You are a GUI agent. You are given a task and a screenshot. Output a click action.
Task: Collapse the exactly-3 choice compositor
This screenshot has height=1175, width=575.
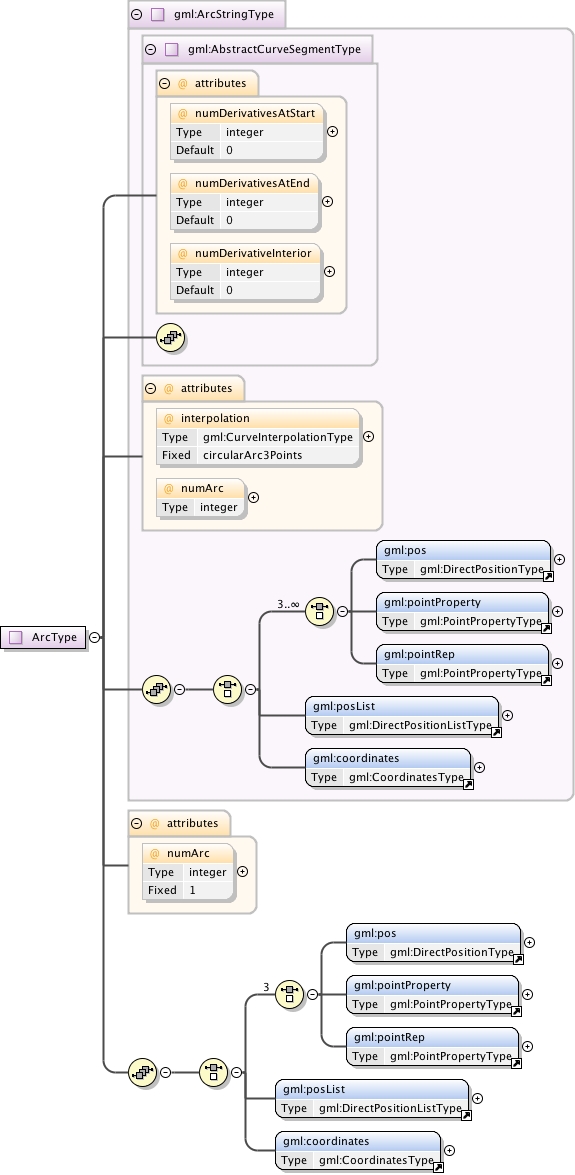pyautogui.click(x=313, y=994)
